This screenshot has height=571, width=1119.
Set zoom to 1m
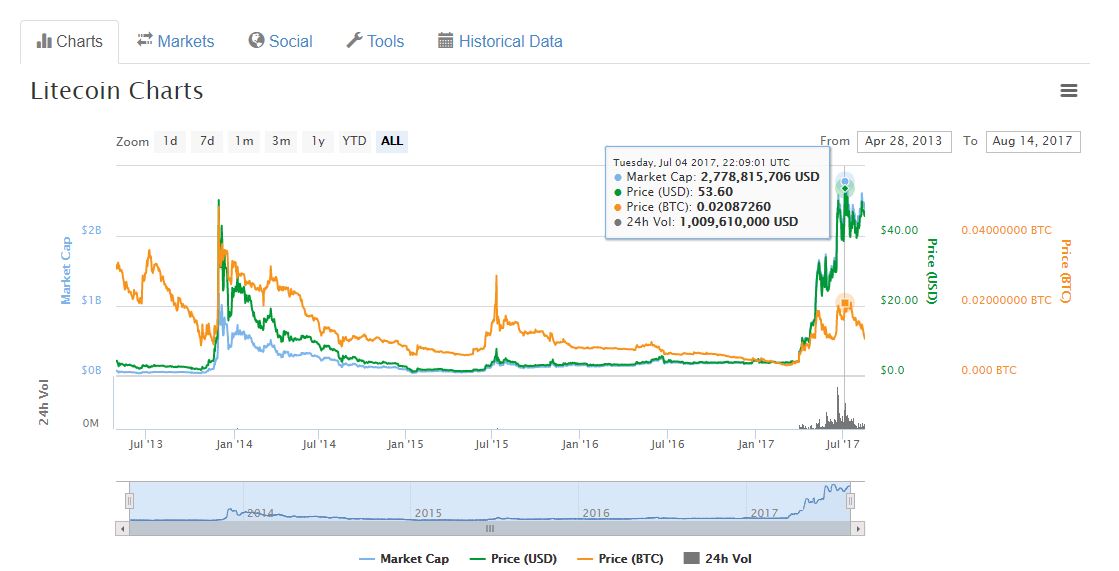click(245, 141)
